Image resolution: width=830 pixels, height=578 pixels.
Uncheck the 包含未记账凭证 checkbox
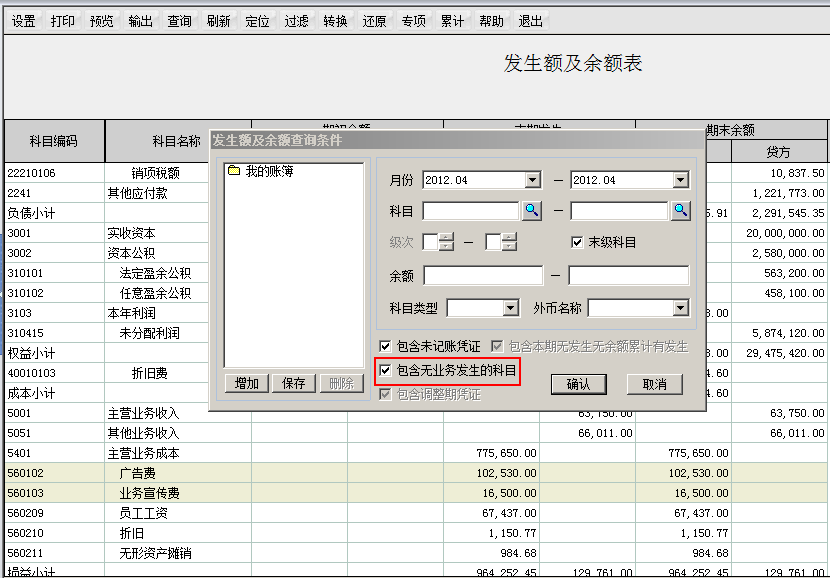(x=386, y=346)
